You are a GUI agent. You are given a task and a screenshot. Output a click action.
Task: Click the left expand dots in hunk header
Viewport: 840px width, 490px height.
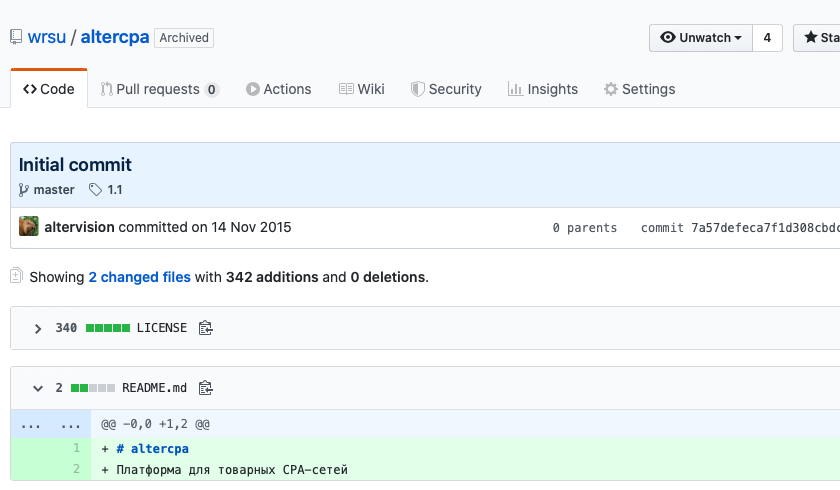click(x=31, y=424)
